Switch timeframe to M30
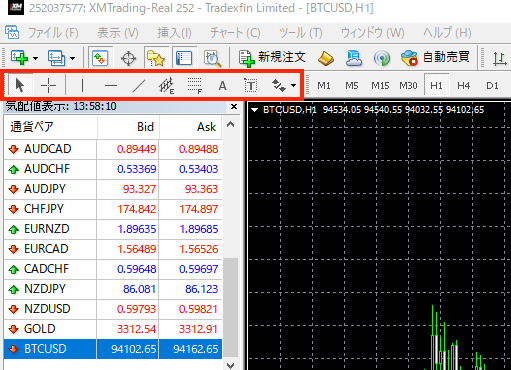This screenshot has height=370, width=511. pos(408,86)
